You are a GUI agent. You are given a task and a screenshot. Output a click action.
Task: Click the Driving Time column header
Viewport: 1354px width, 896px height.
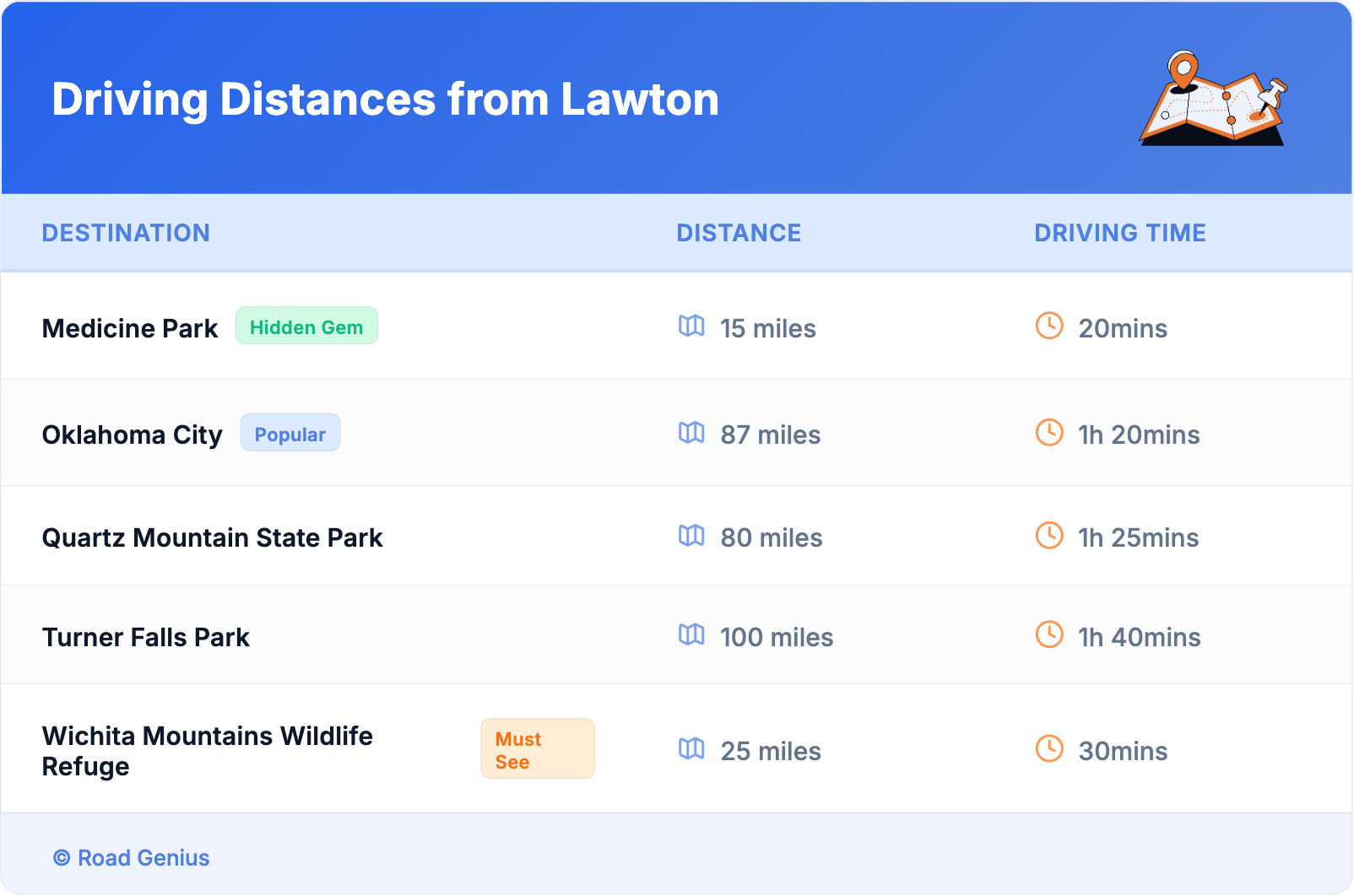point(1120,233)
